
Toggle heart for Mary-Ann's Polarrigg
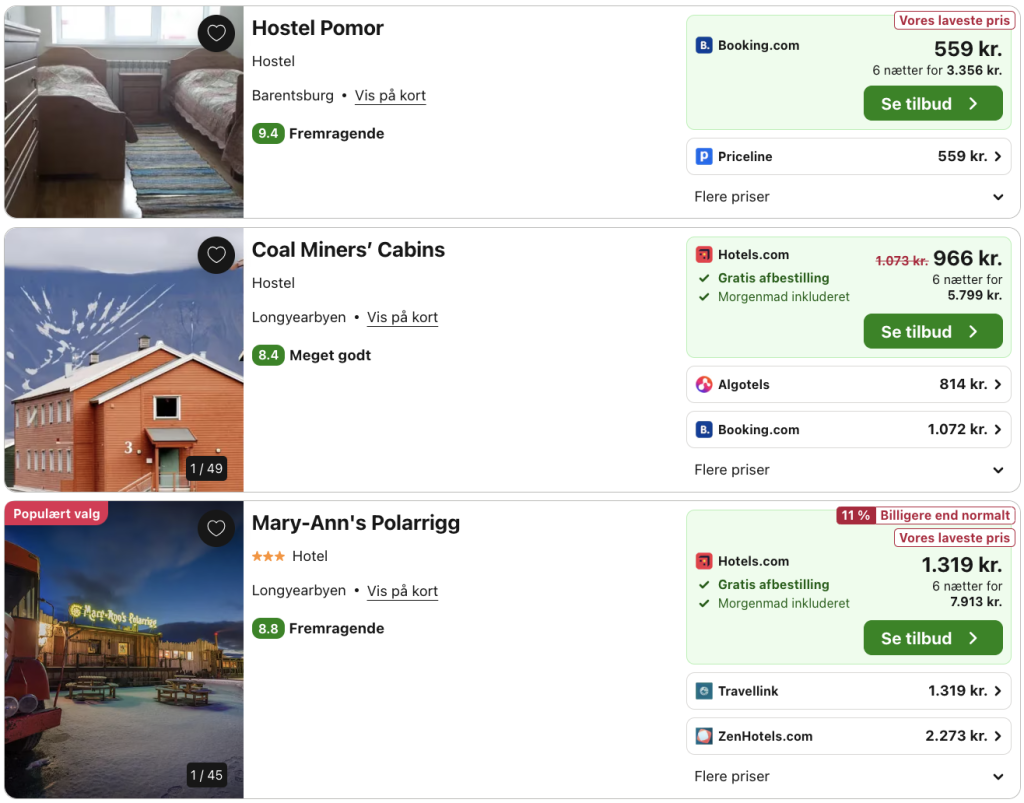(x=216, y=529)
